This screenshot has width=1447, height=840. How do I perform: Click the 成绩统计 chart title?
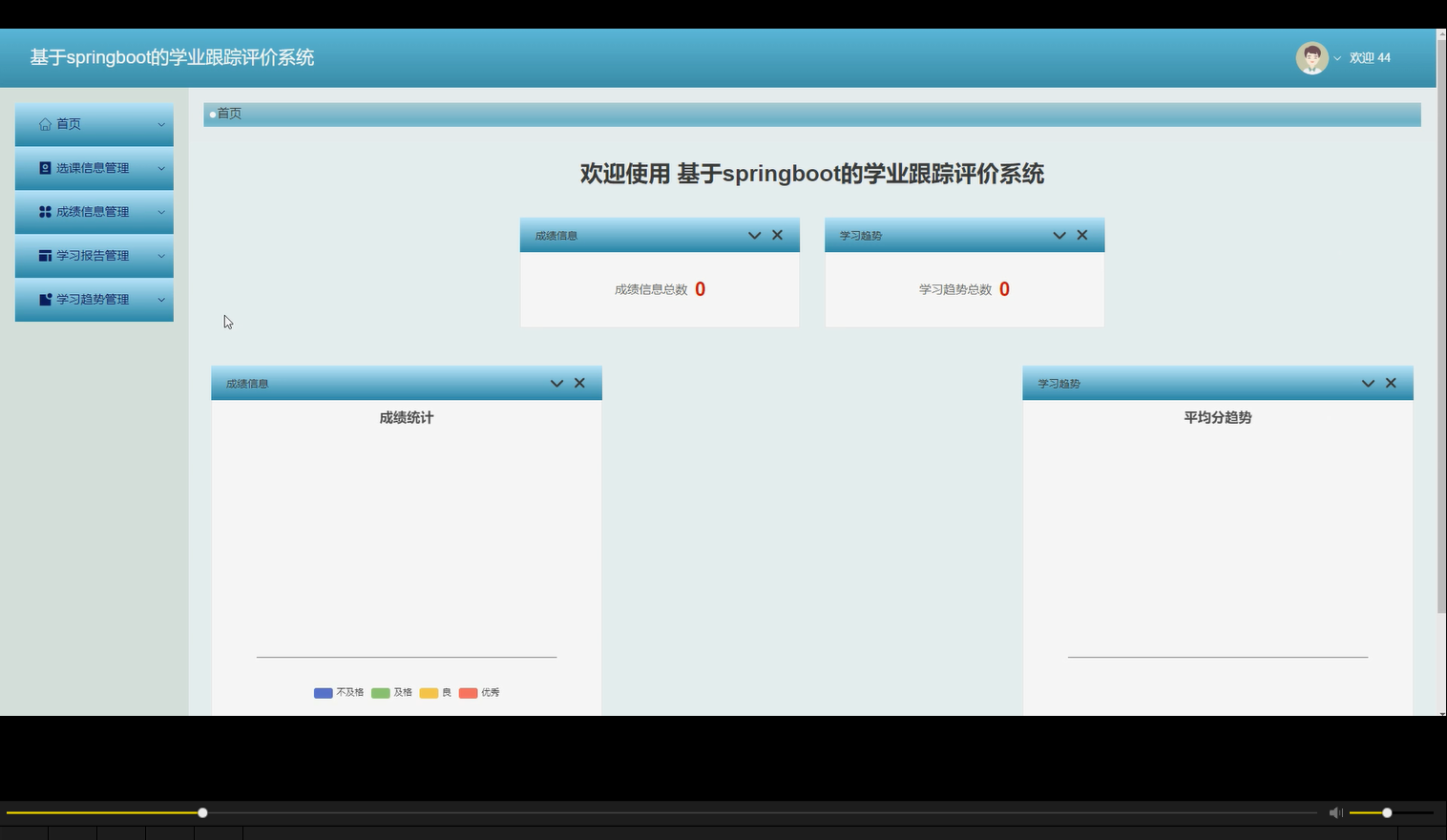(x=407, y=417)
